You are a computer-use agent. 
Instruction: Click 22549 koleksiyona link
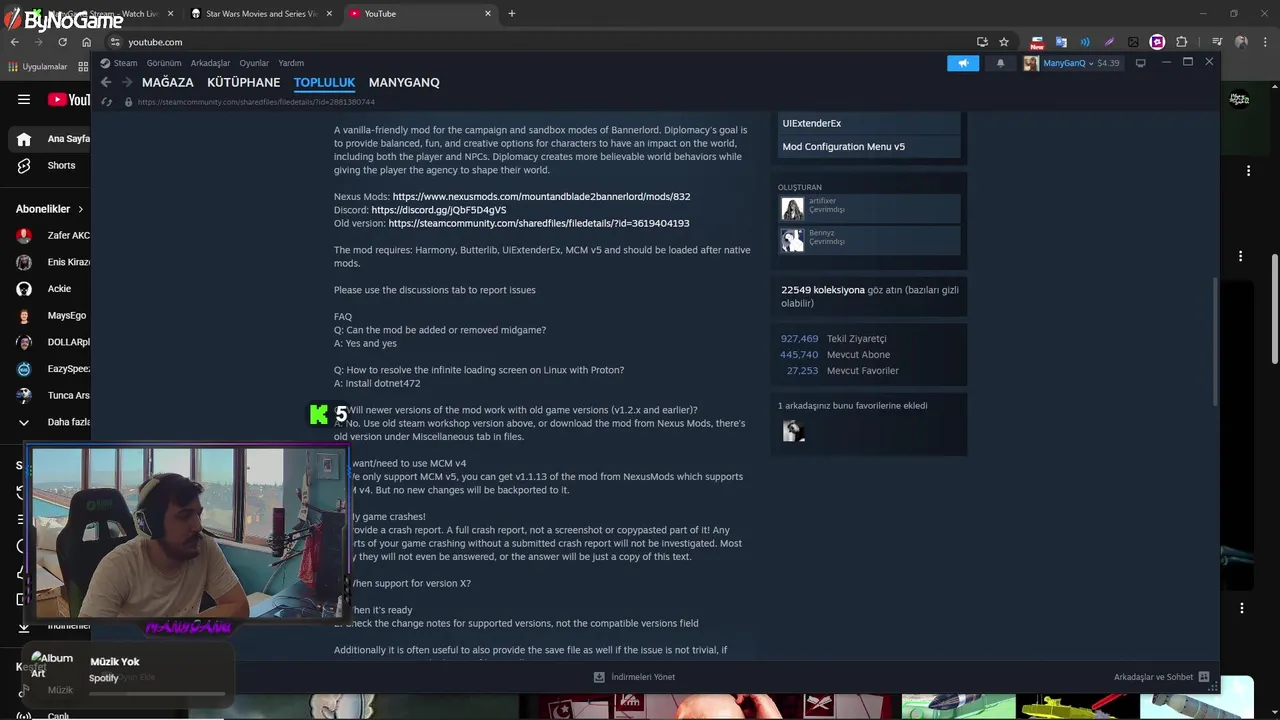[823, 290]
